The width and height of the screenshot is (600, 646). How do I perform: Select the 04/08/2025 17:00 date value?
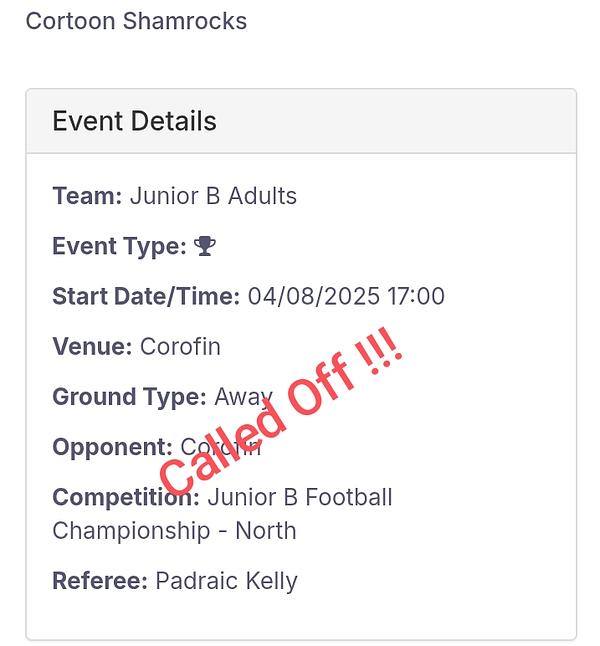[346, 296]
